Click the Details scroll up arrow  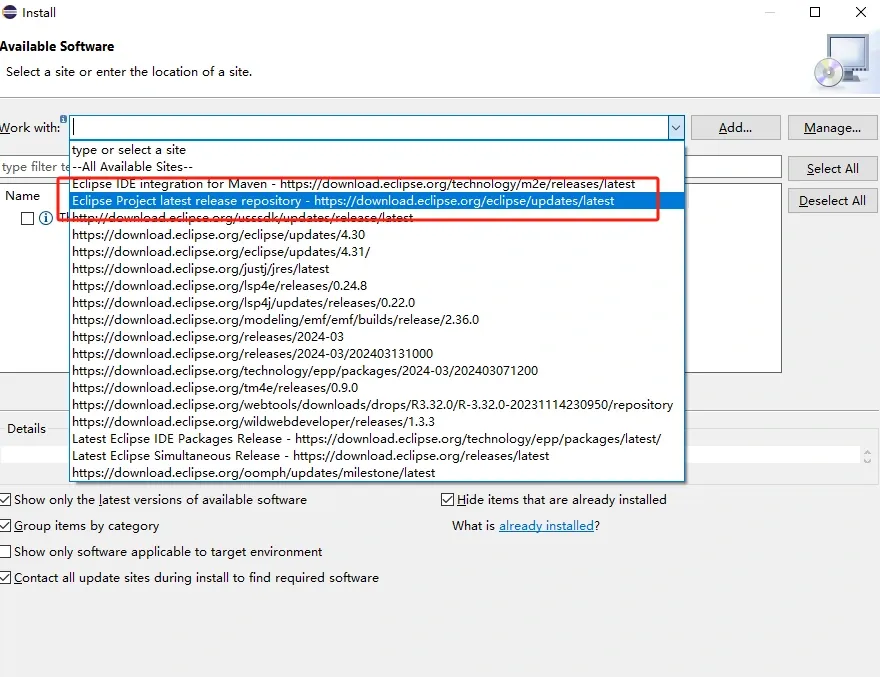click(x=868, y=451)
